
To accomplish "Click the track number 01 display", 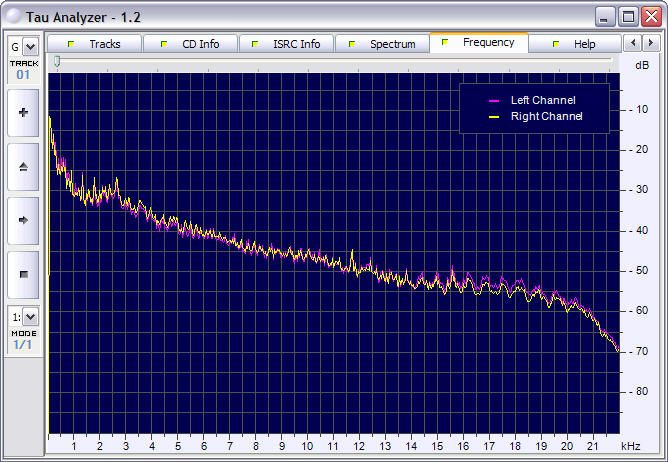I will coord(23,74).
